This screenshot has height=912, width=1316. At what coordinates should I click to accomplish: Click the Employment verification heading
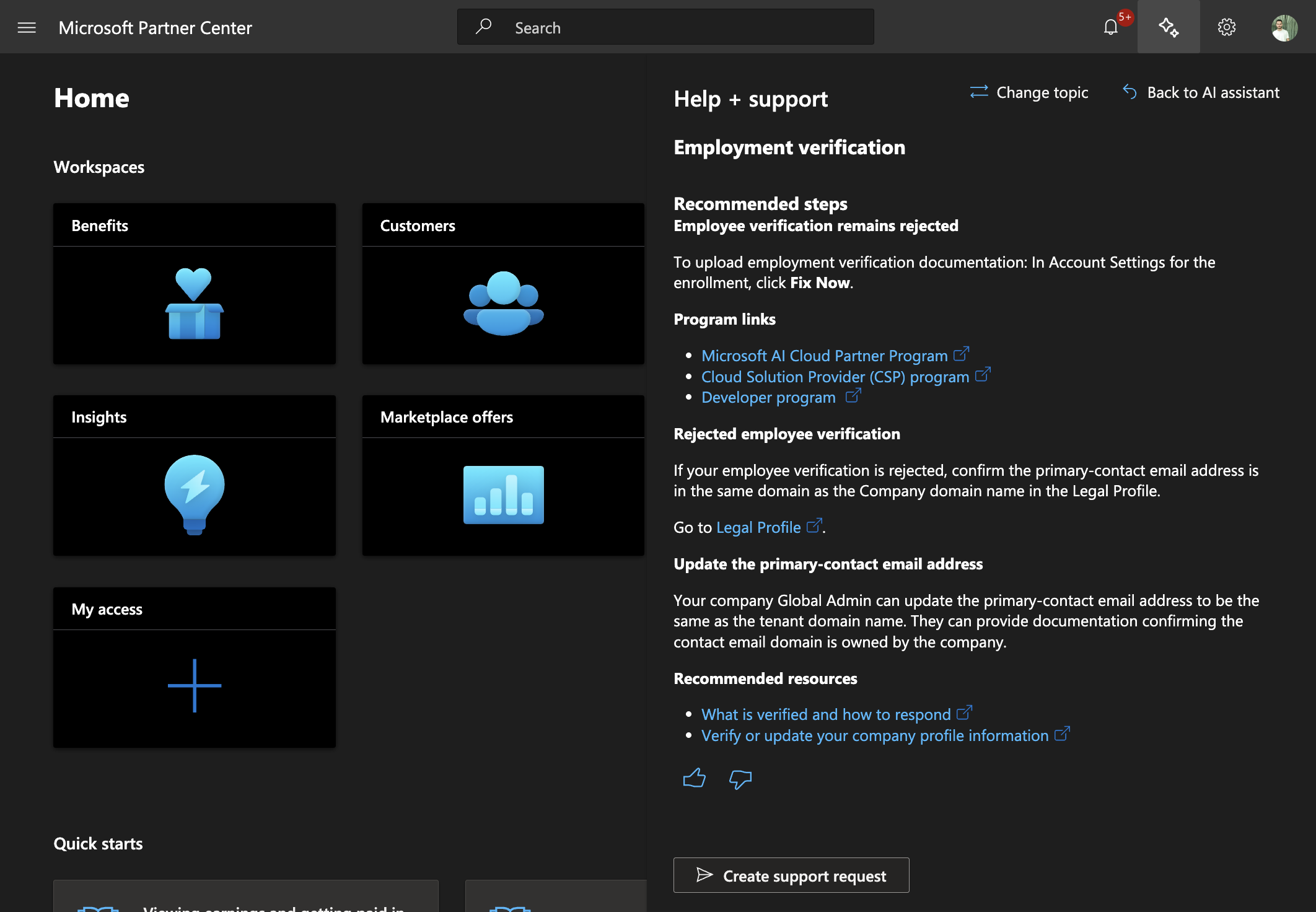pyautogui.click(x=789, y=147)
